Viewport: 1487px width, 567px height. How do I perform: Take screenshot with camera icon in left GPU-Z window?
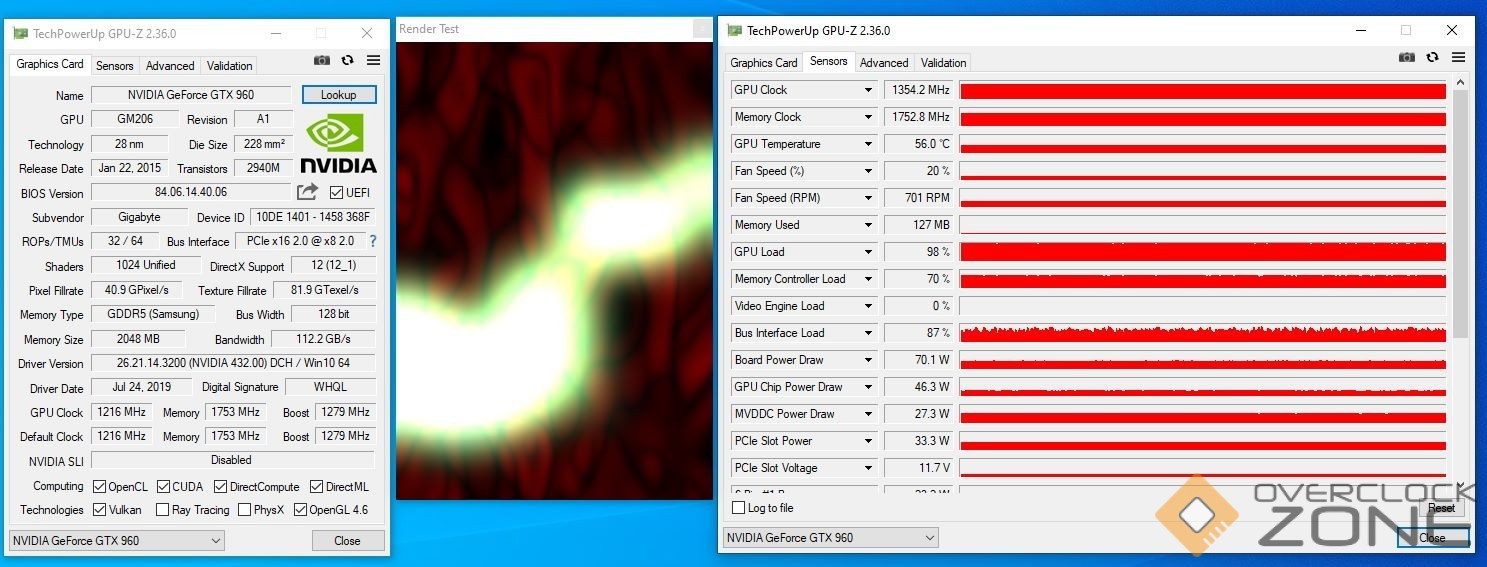pos(321,61)
